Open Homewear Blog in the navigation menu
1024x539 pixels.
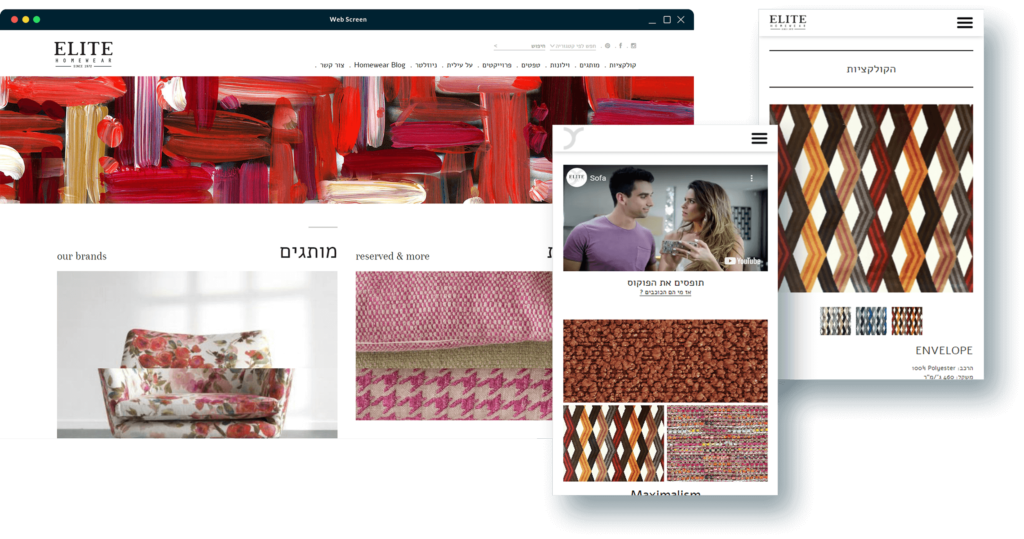pyautogui.click(x=379, y=65)
